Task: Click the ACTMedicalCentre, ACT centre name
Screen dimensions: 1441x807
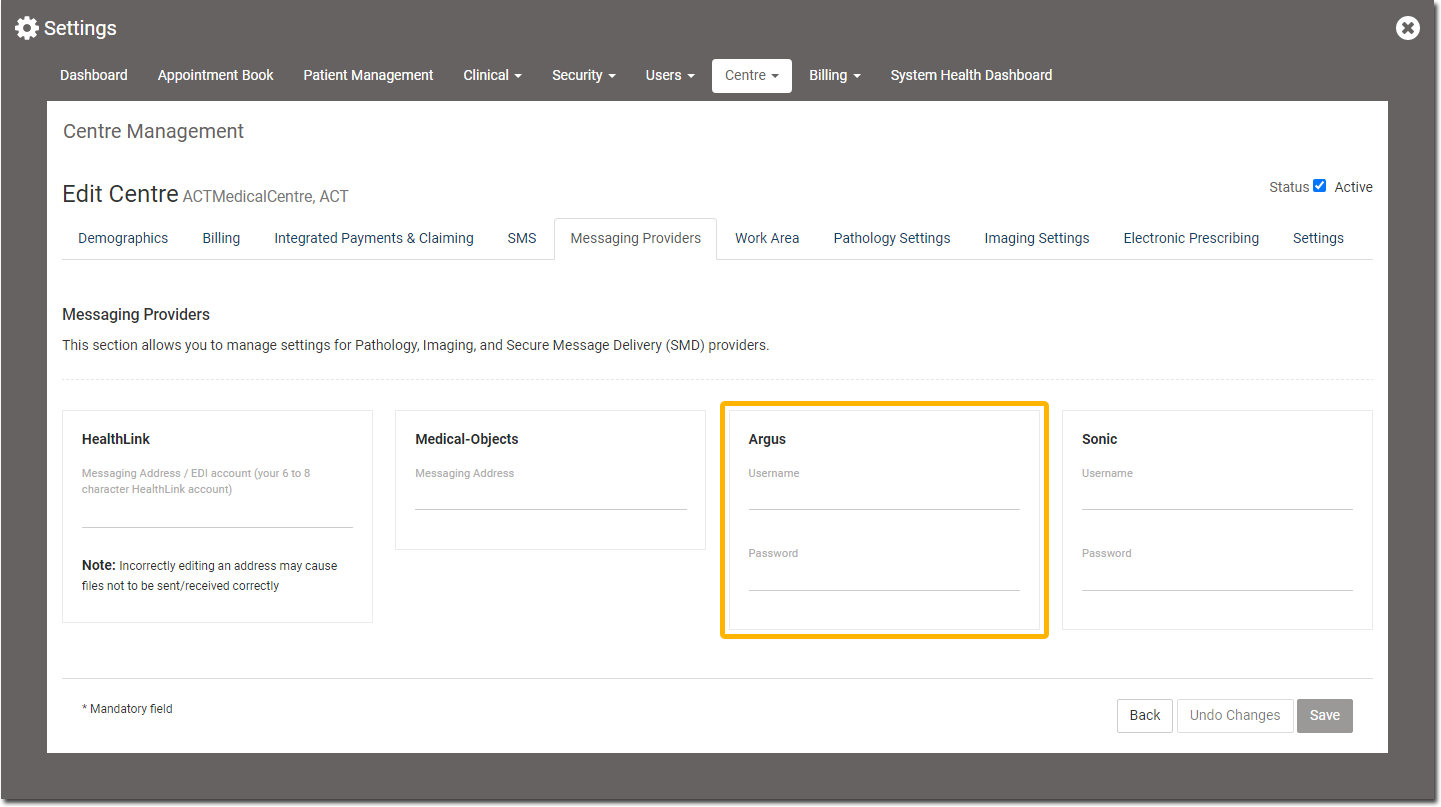Action: 266,196
